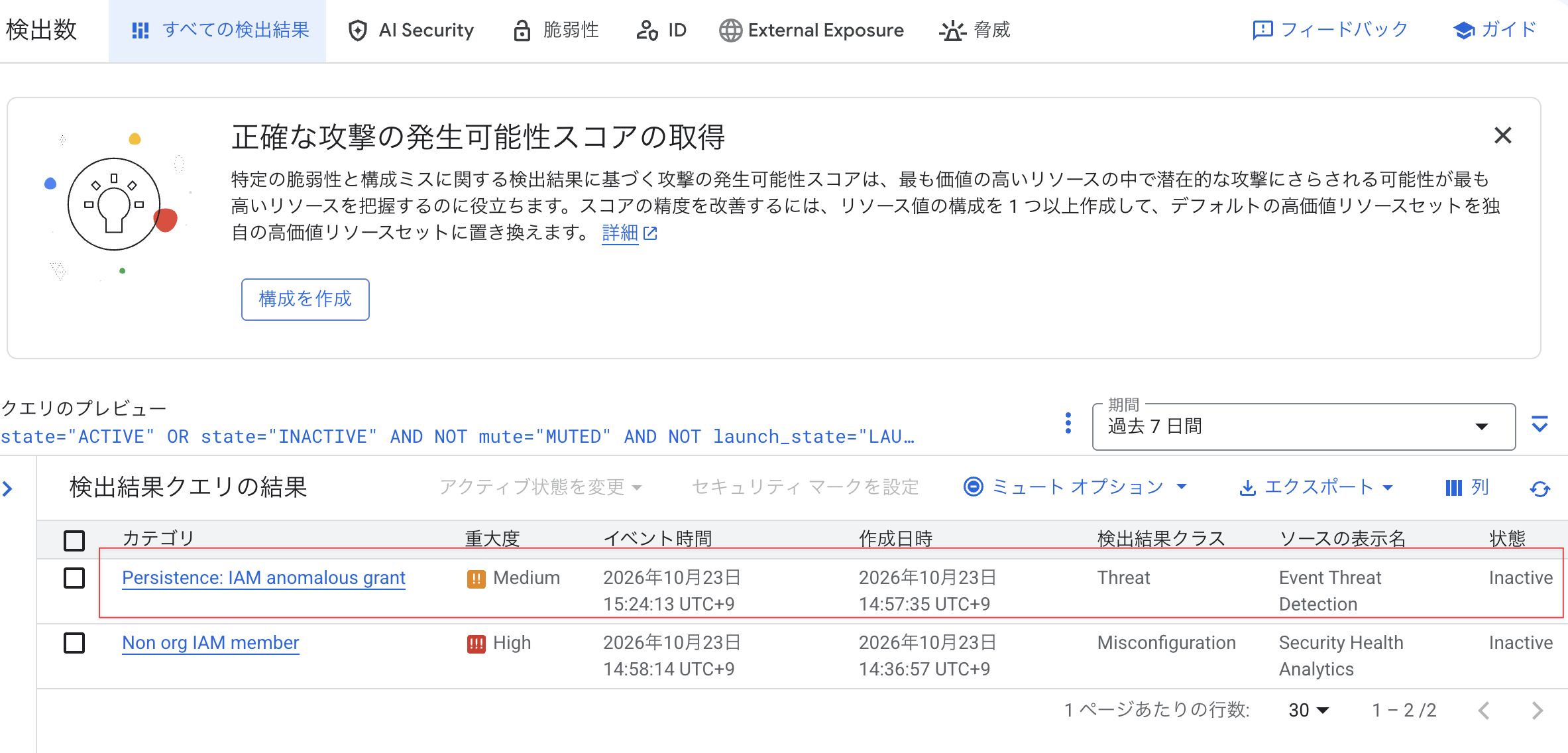Click the Event Threat Detection cell
1568x753 pixels.
[1330, 591]
